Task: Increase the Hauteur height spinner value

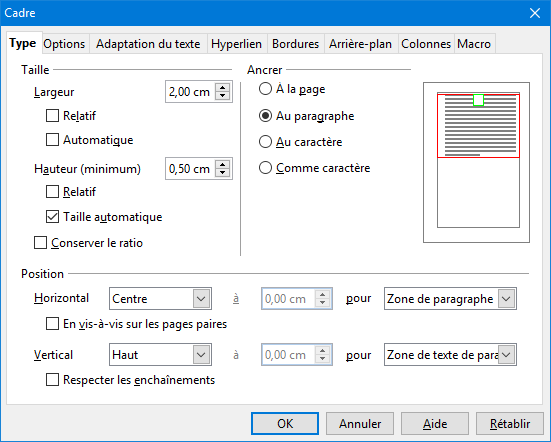Action: coord(222,165)
